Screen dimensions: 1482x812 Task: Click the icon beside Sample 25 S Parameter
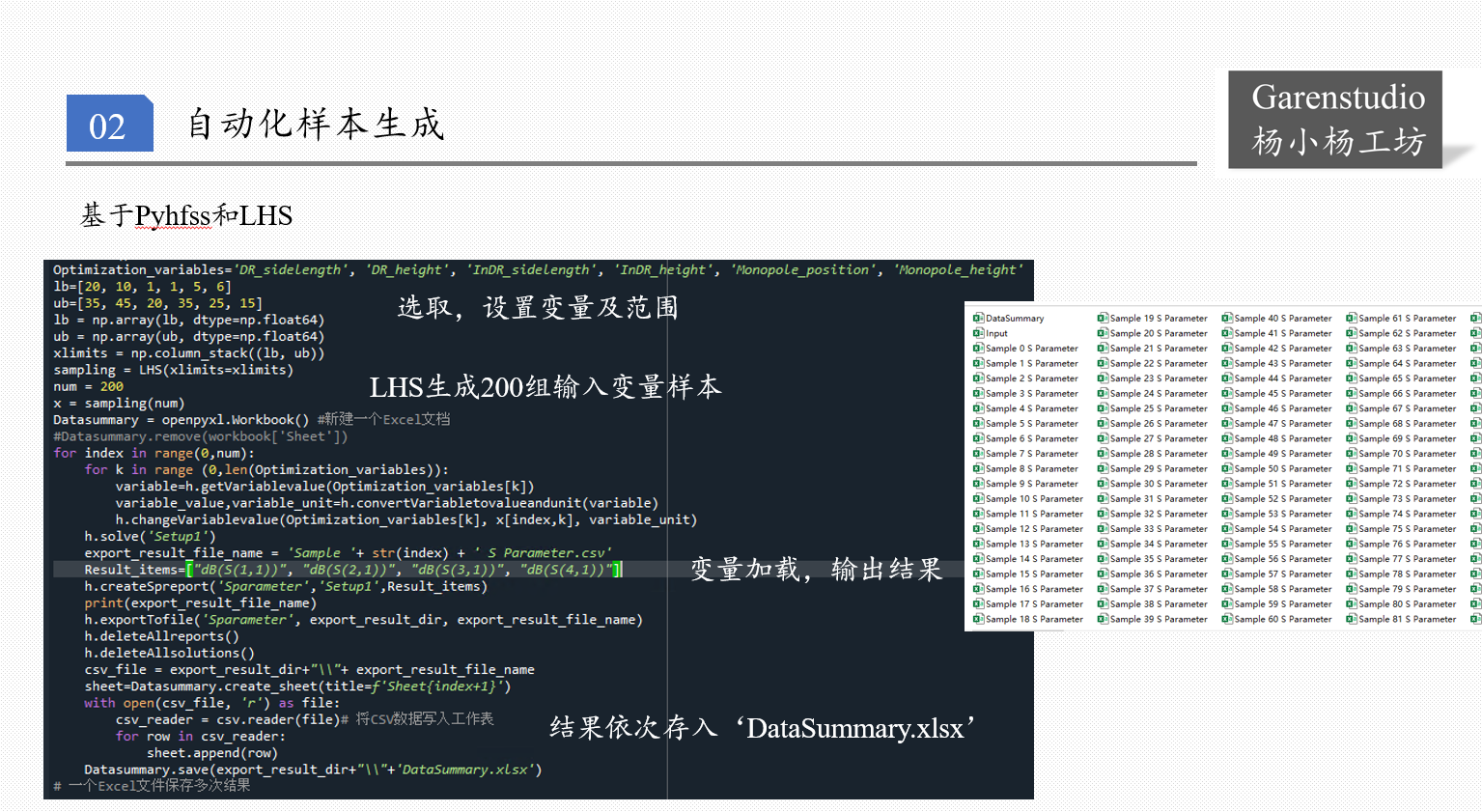[1103, 408]
